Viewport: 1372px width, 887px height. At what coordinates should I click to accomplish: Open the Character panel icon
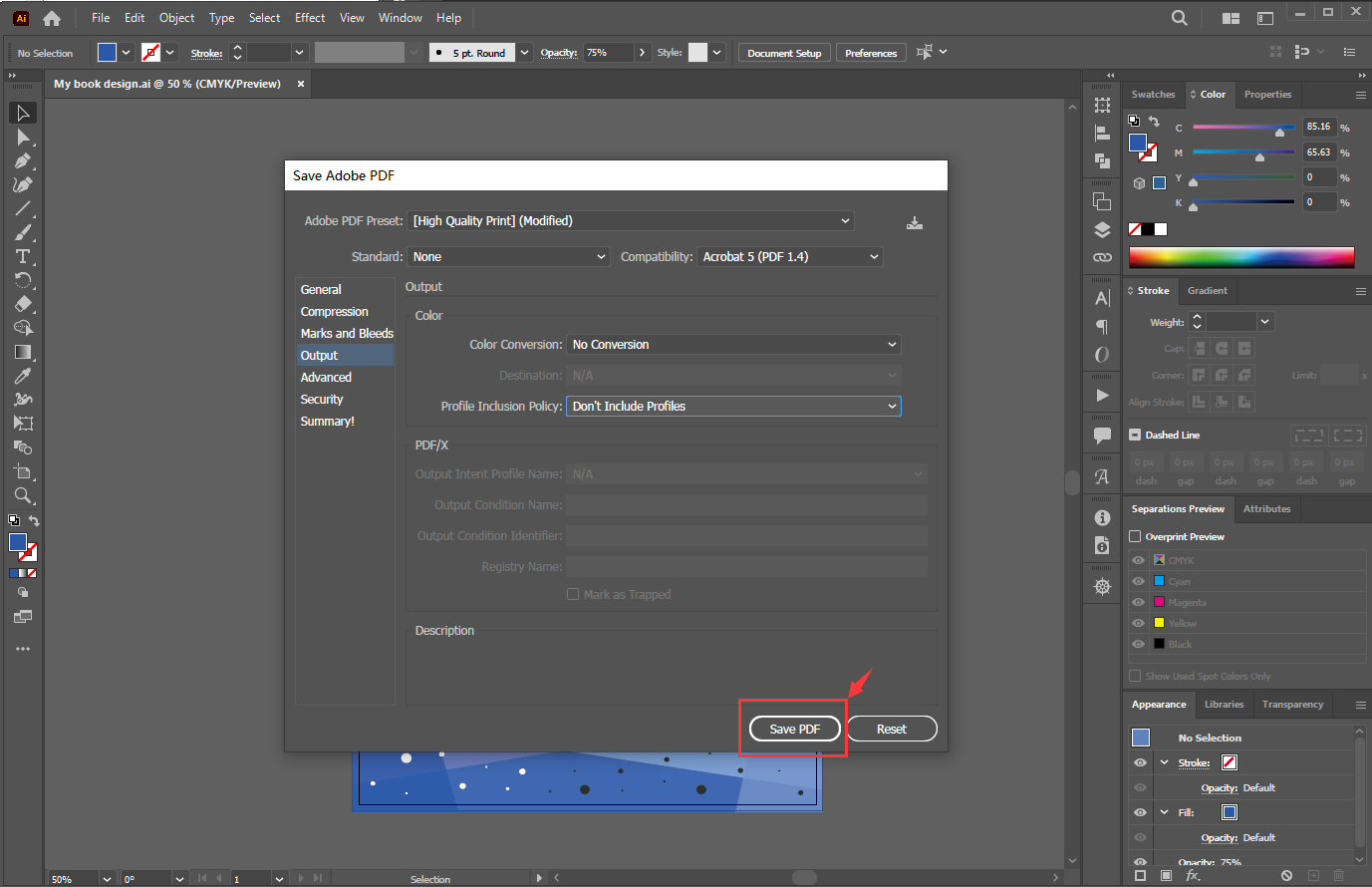coord(1102,298)
